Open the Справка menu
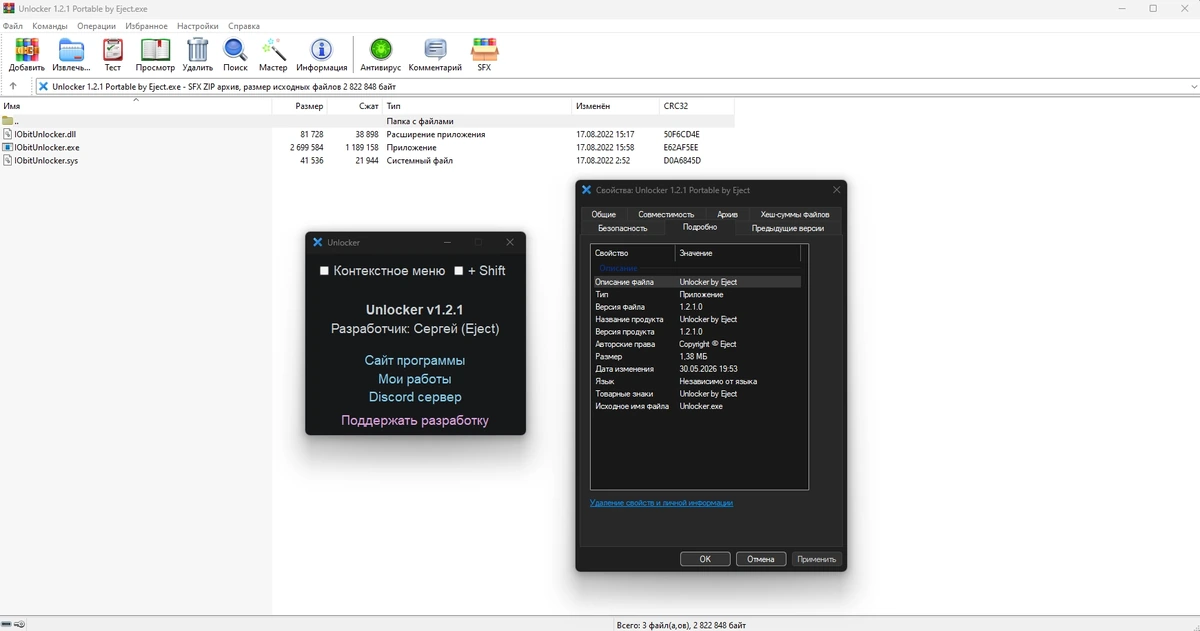Viewport: 1200px width, 631px height. coord(243,26)
